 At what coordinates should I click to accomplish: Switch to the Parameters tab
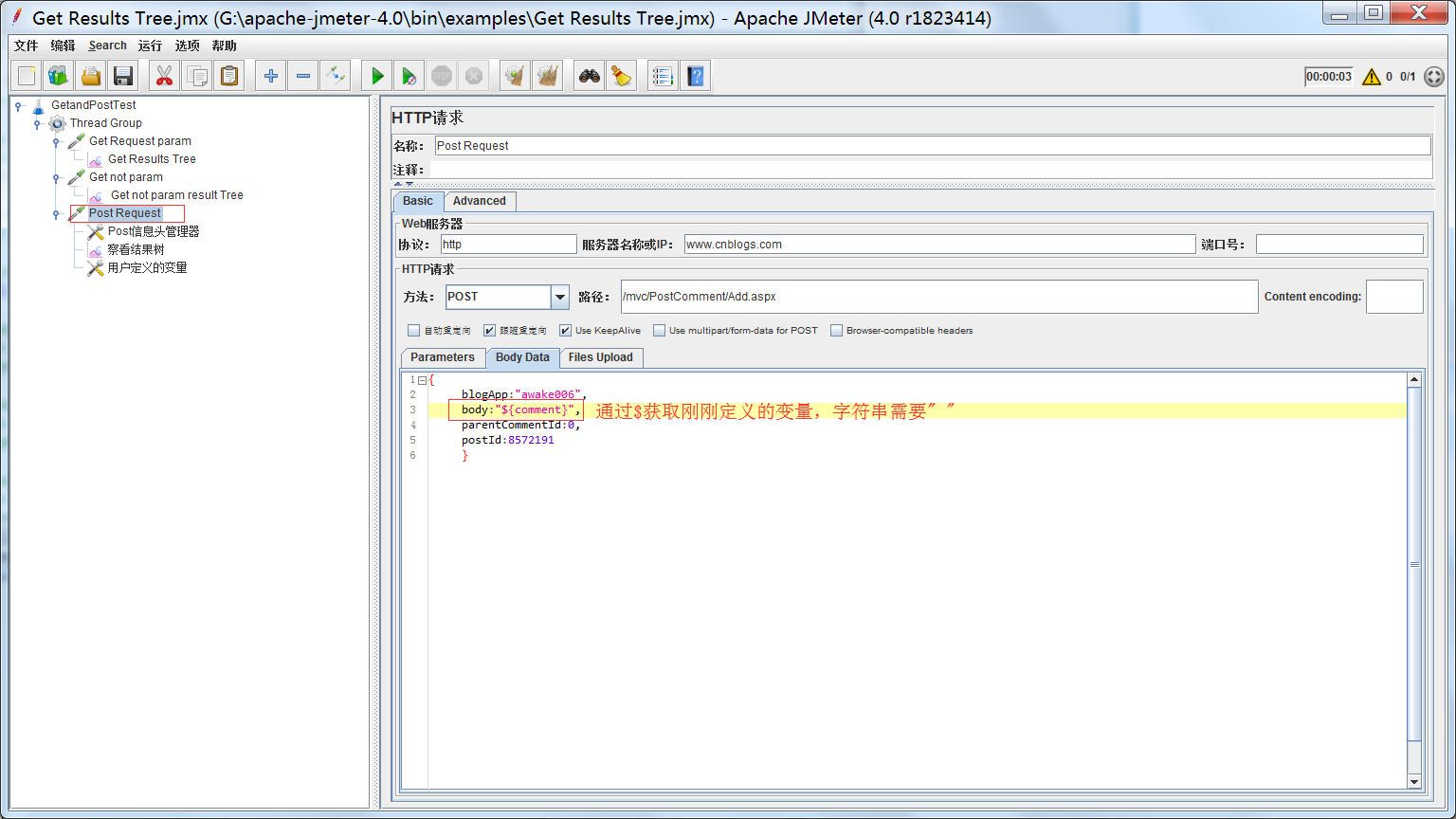(443, 357)
